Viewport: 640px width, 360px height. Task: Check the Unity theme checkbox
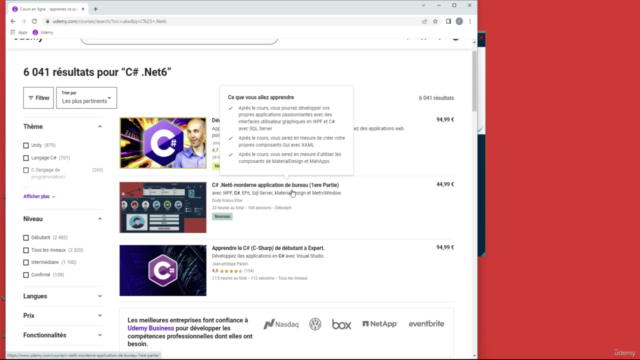coord(26,145)
